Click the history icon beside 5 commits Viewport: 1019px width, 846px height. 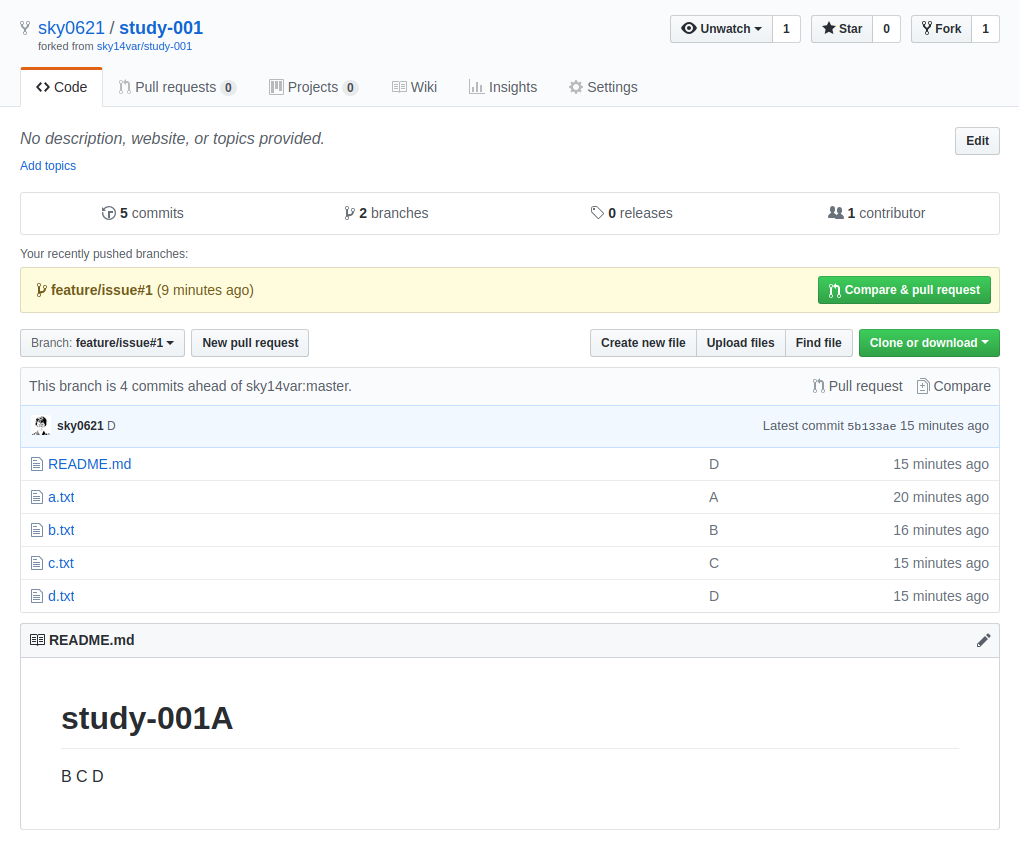[x=109, y=213]
